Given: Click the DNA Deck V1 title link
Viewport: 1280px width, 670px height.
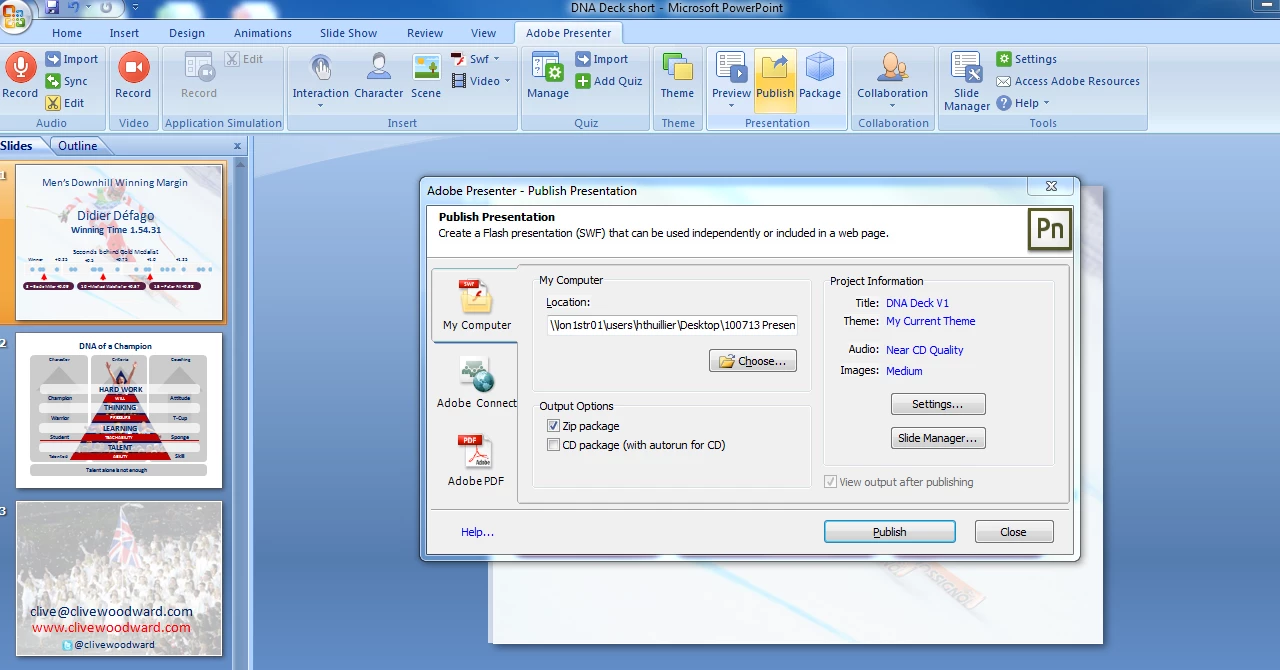Looking at the screenshot, I should tap(917, 303).
